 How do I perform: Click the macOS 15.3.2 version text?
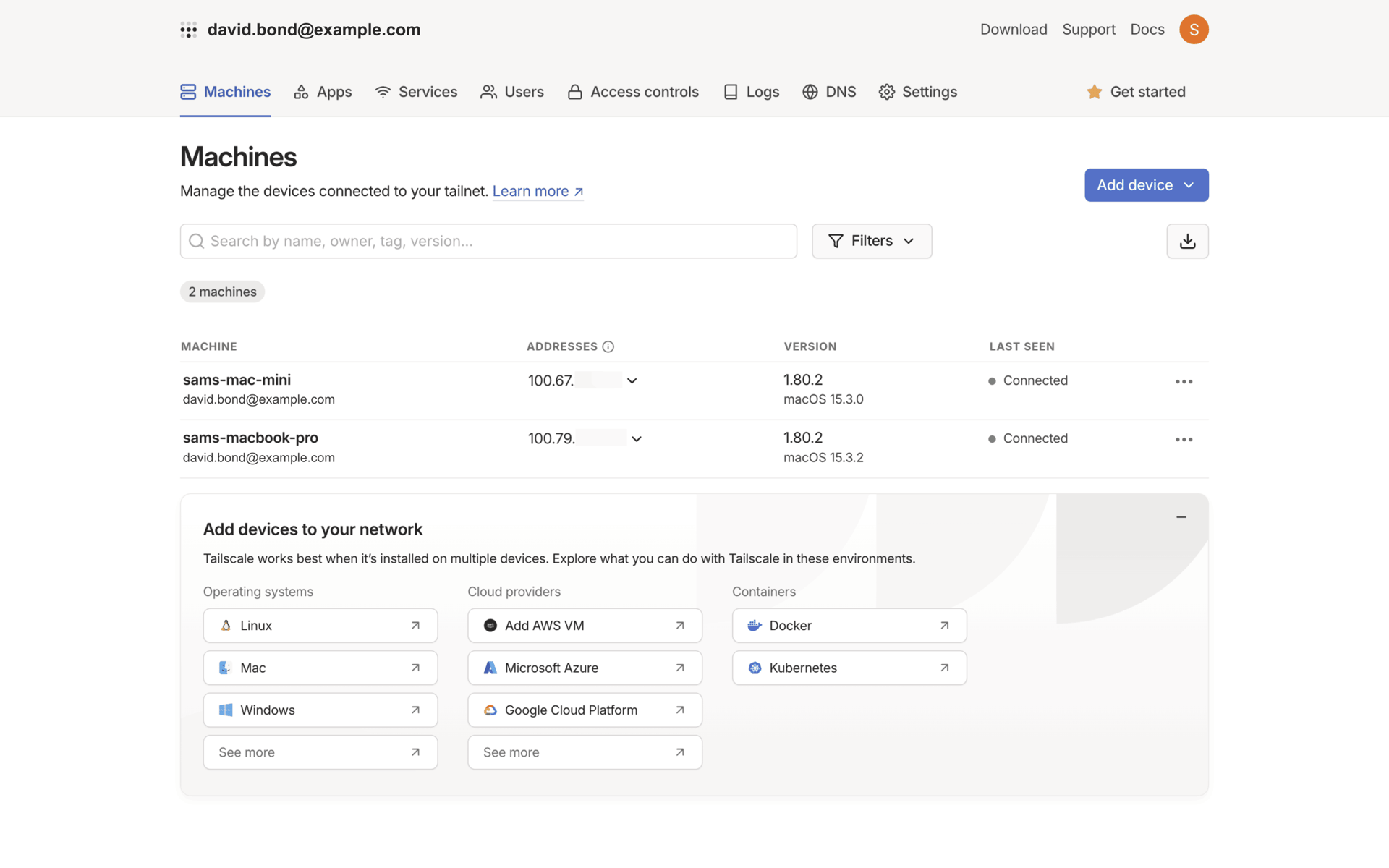pos(823,457)
